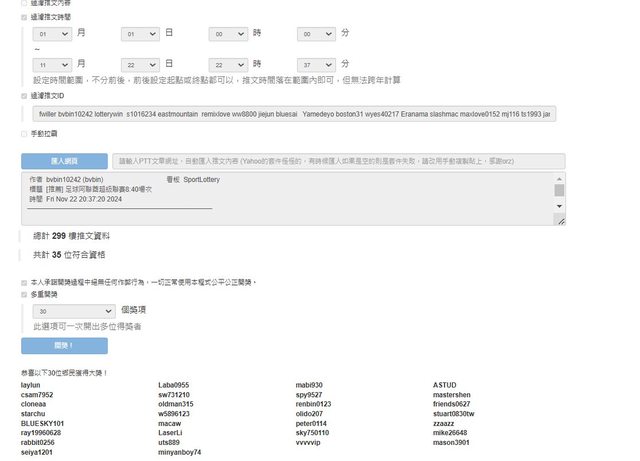Toggle the 過濾推文ID checkbox
Viewport: 640px width, 461px height.
coord(24,96)
